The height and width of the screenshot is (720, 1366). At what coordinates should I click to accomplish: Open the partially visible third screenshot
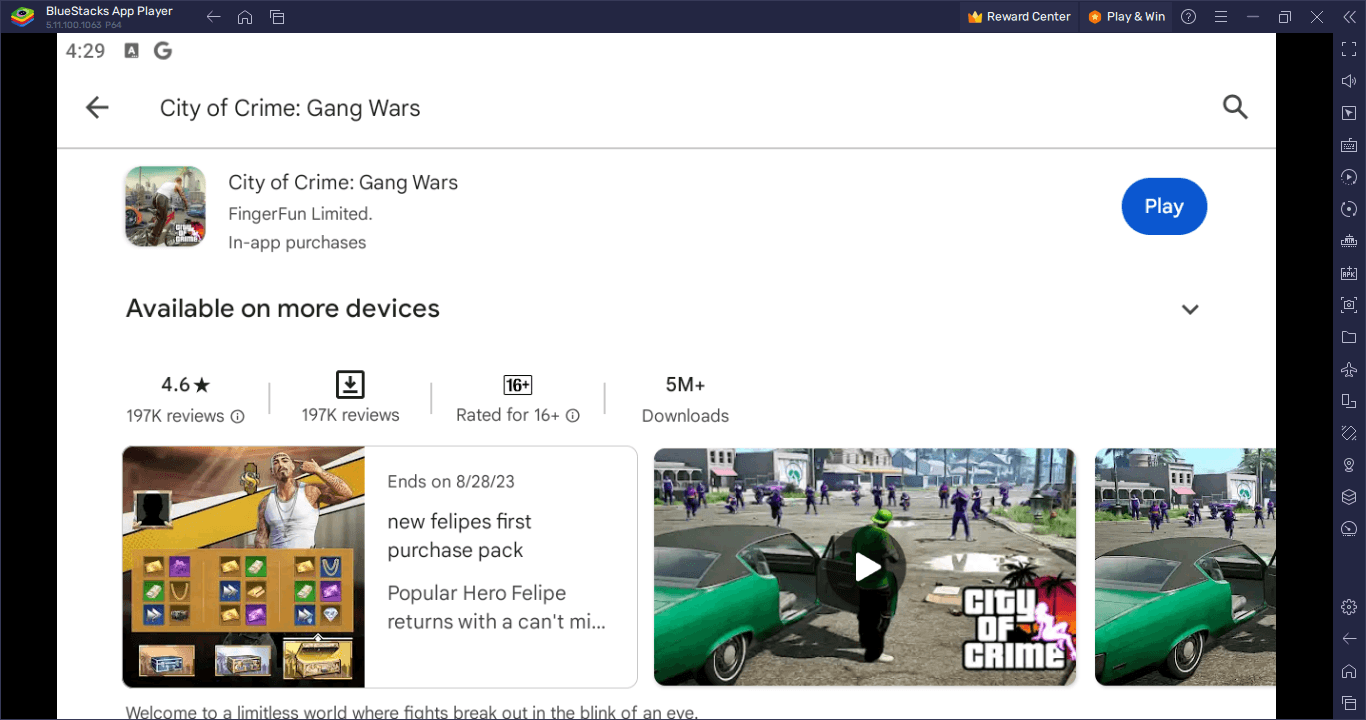coord(1185,567)
